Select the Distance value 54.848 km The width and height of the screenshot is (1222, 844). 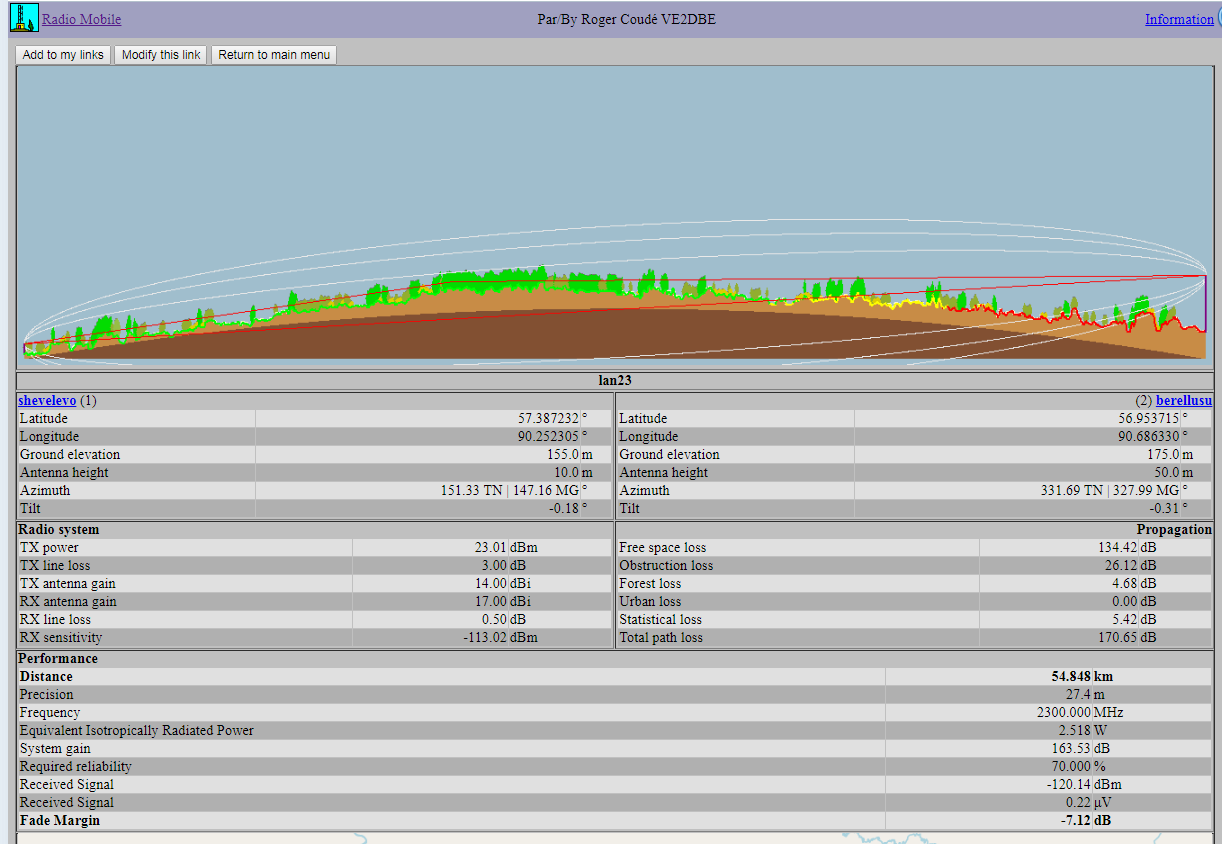[1071, 676]
